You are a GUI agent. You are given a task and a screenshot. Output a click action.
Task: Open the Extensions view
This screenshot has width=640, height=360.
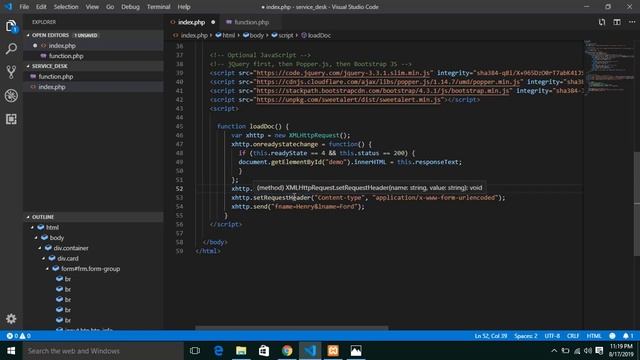pyautogui.click(x=11, y=119)
